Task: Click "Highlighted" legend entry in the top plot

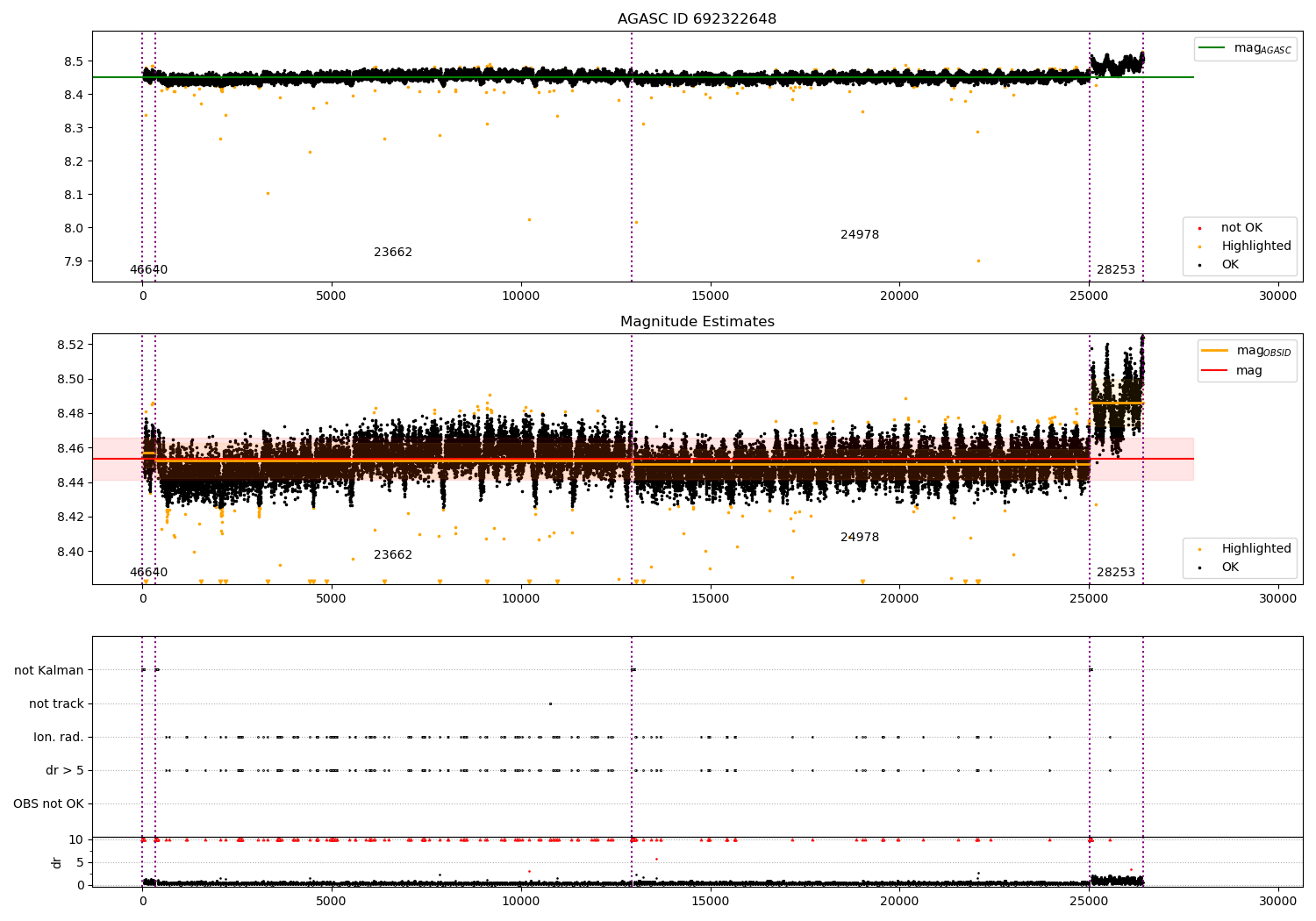Action: pos(1246,246)
